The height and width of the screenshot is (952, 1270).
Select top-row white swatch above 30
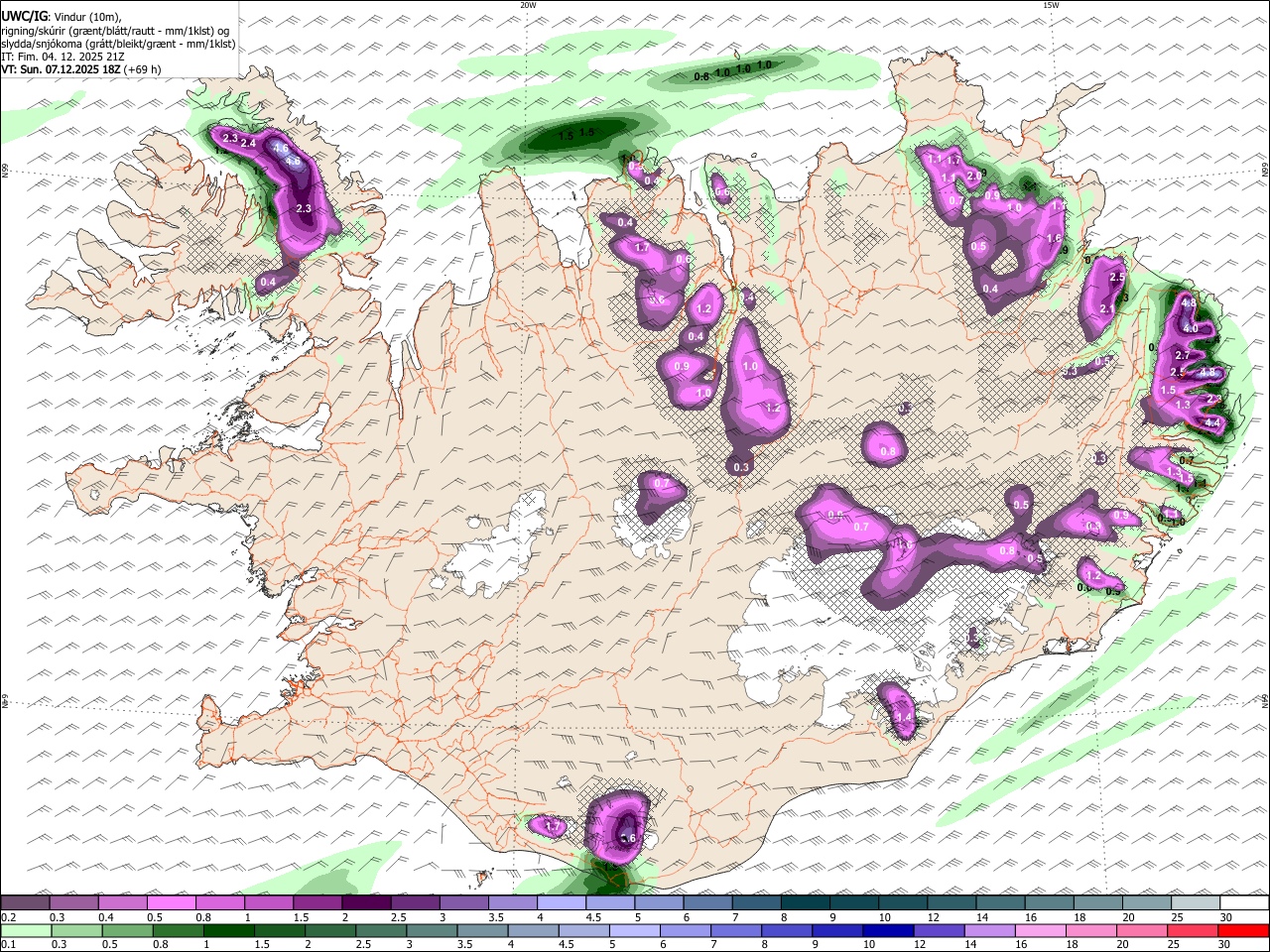tap(1245, 903)
